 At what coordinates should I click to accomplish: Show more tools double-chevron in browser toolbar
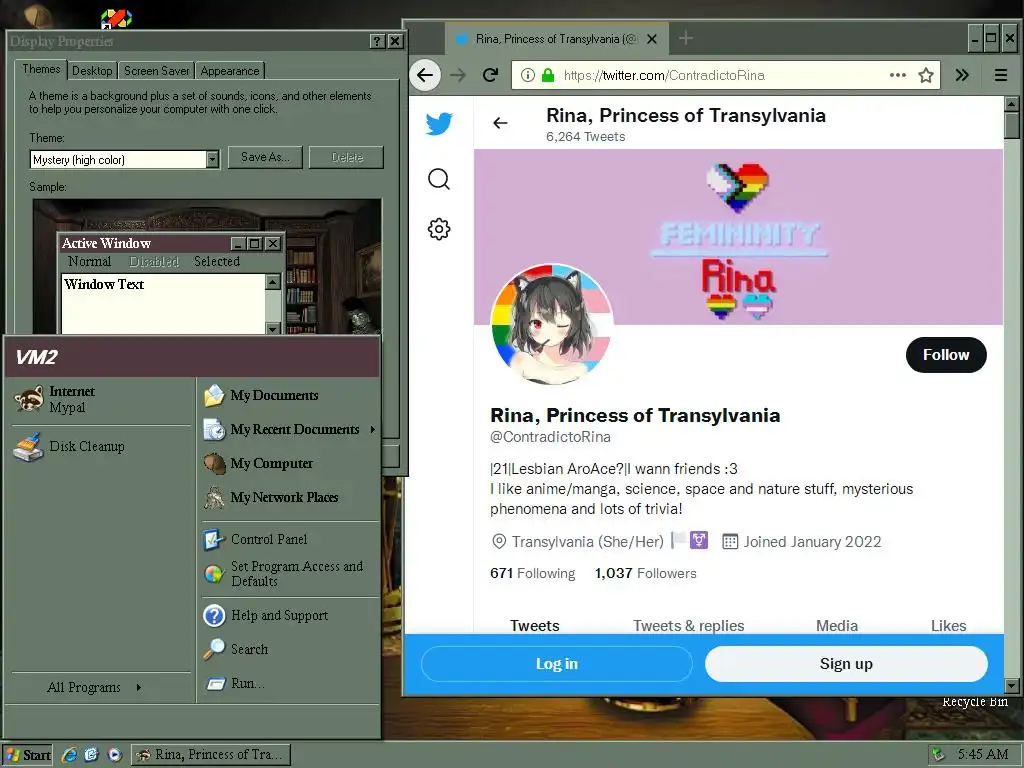[962, 75]
